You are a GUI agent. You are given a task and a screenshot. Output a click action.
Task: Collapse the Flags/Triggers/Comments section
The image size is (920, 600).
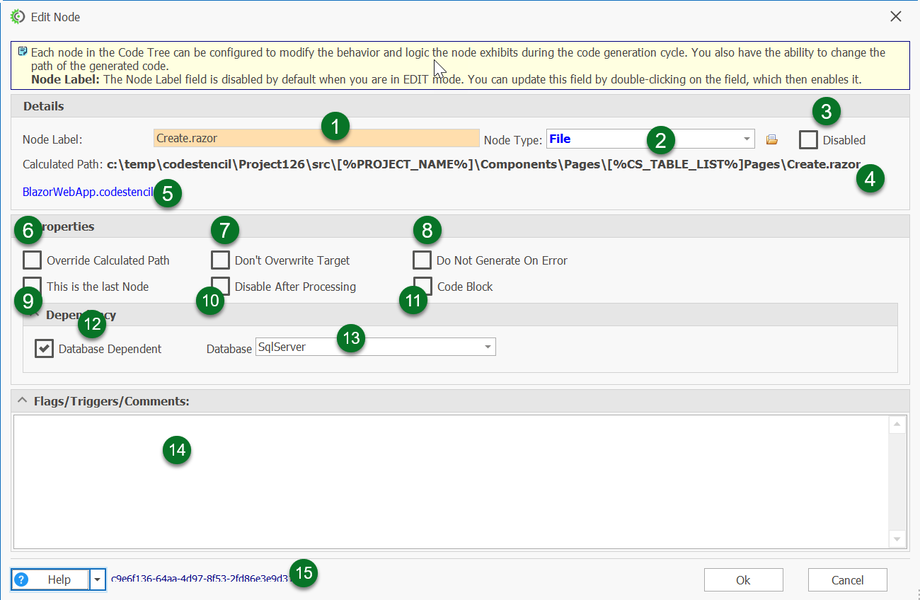pyautogui.click(x=22, y=401)
